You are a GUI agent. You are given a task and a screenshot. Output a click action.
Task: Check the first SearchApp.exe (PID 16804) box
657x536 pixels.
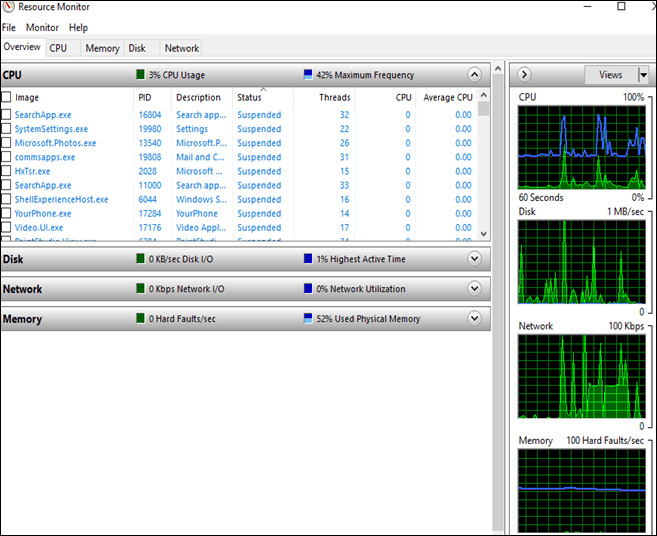(6, 114)
